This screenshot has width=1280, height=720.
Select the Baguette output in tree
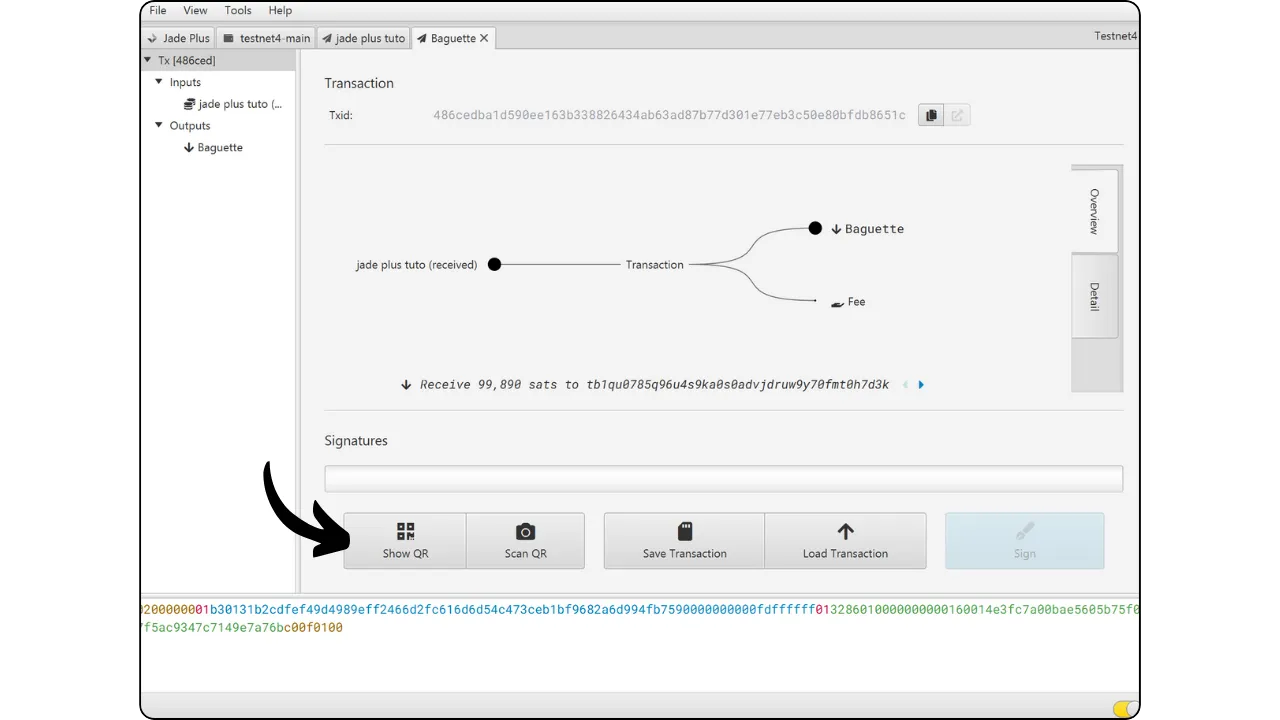coord(219,148)
